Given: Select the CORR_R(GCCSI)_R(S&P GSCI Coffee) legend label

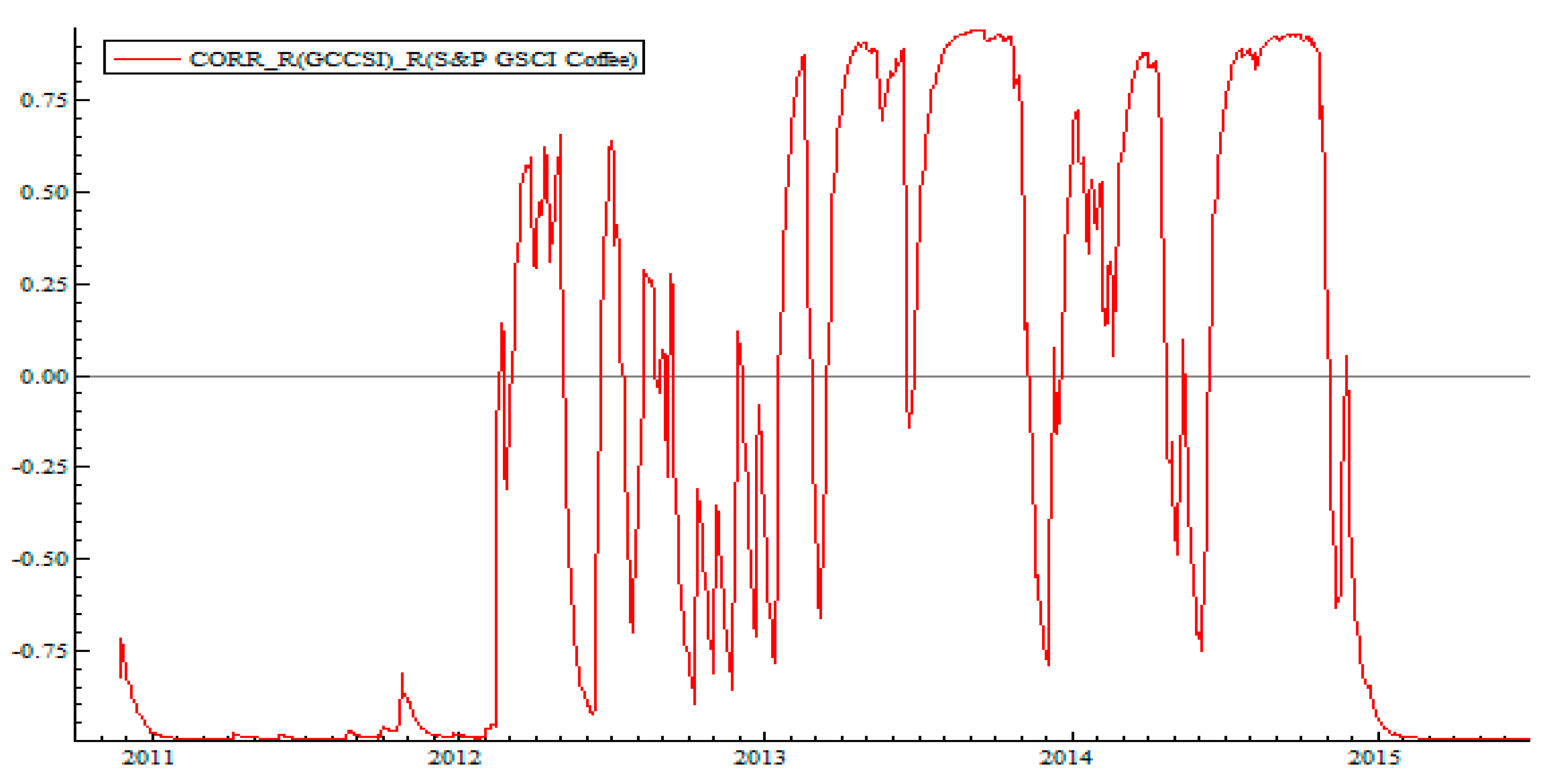Looking at the screenshot, I should (413, 59).
